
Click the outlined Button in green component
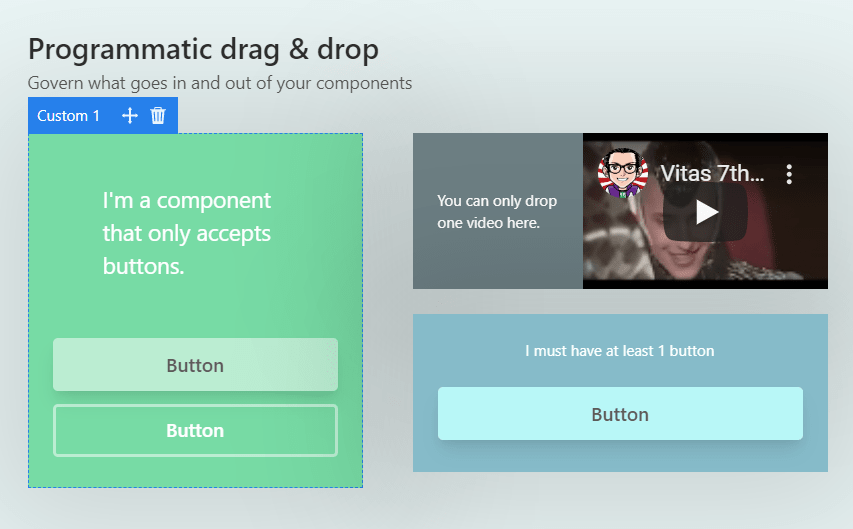[195, 430]
